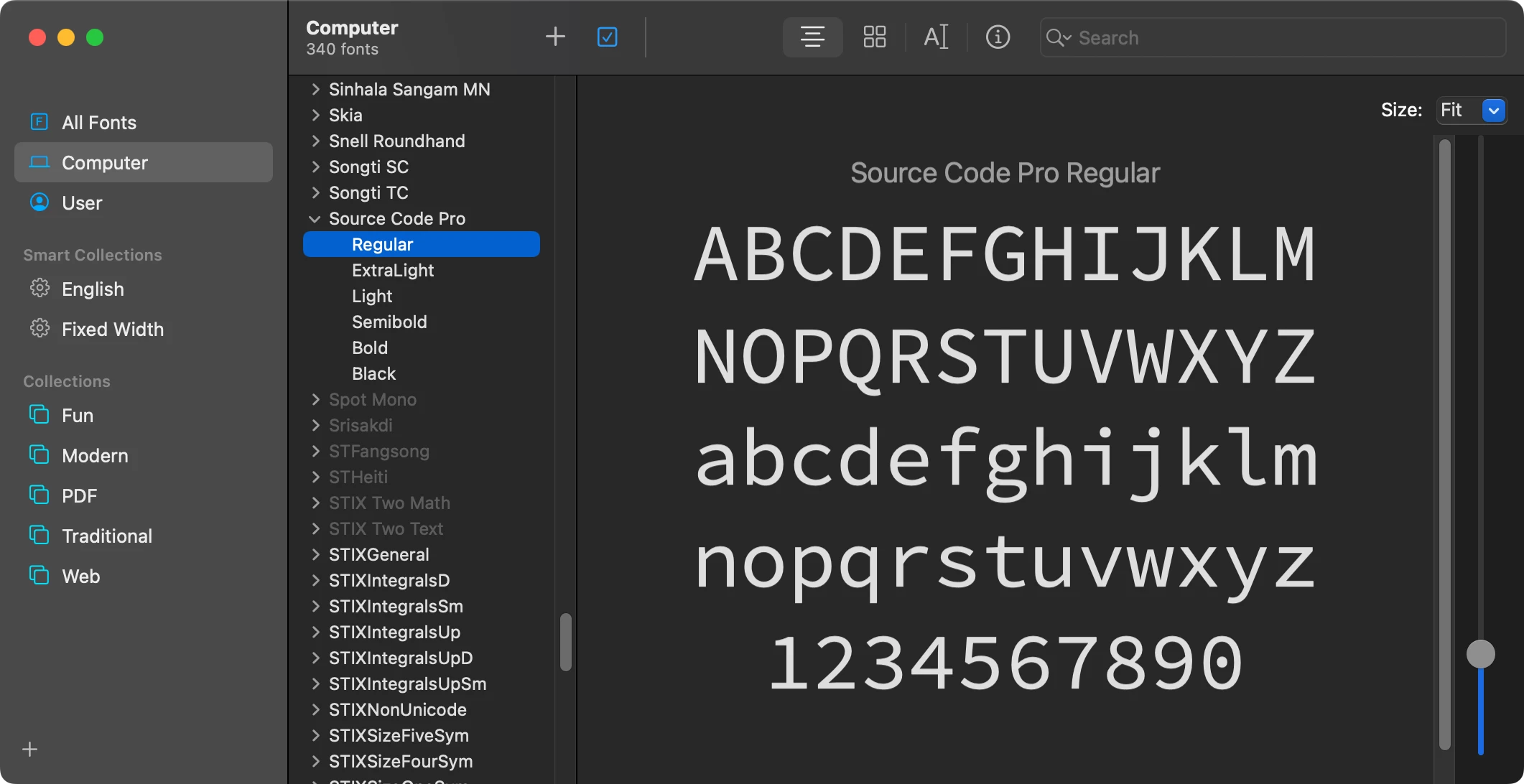Open the English smart collection

[93, 289]
